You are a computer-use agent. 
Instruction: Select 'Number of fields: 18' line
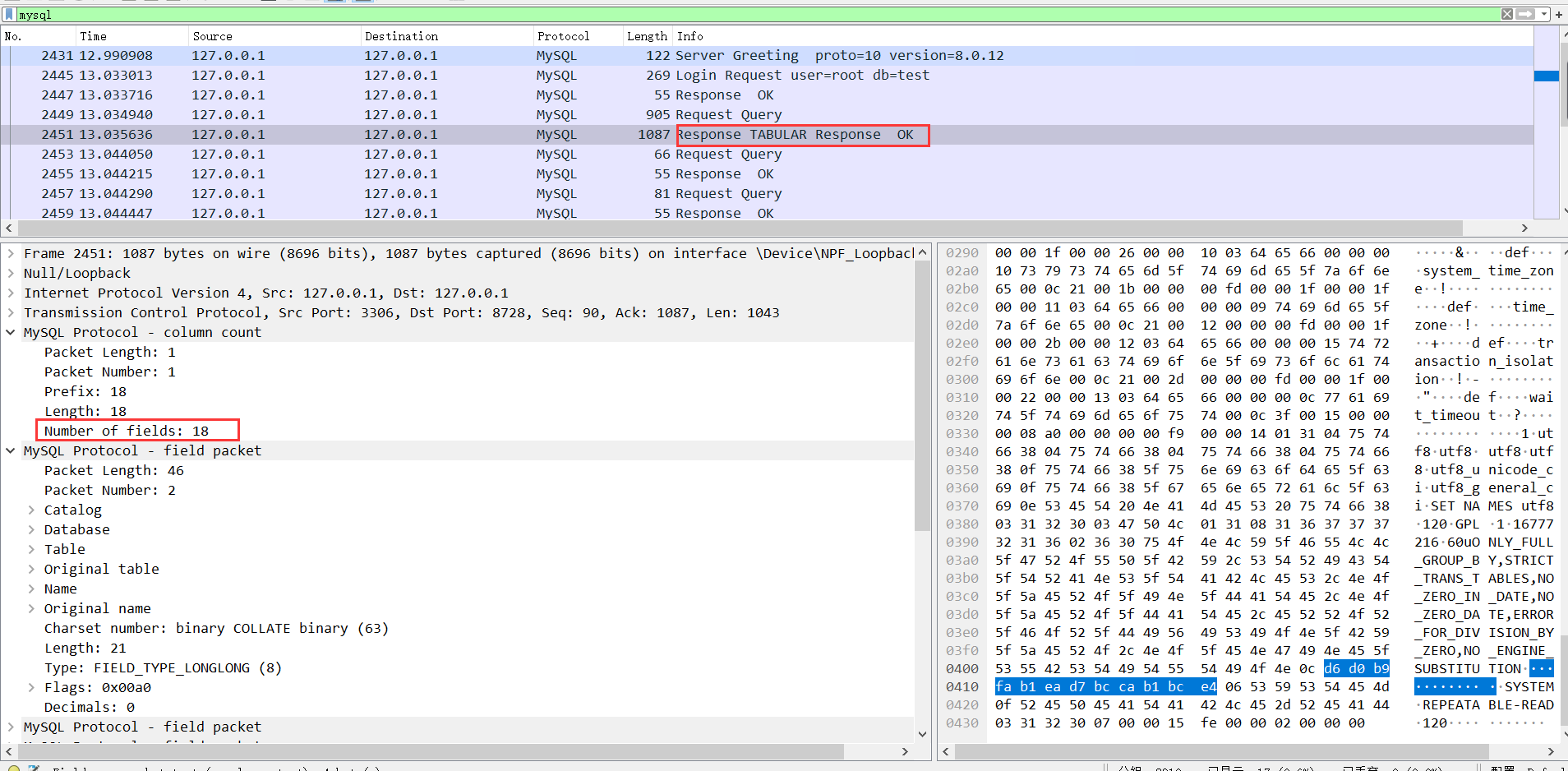pyautogui.click(x=127, y=431)
